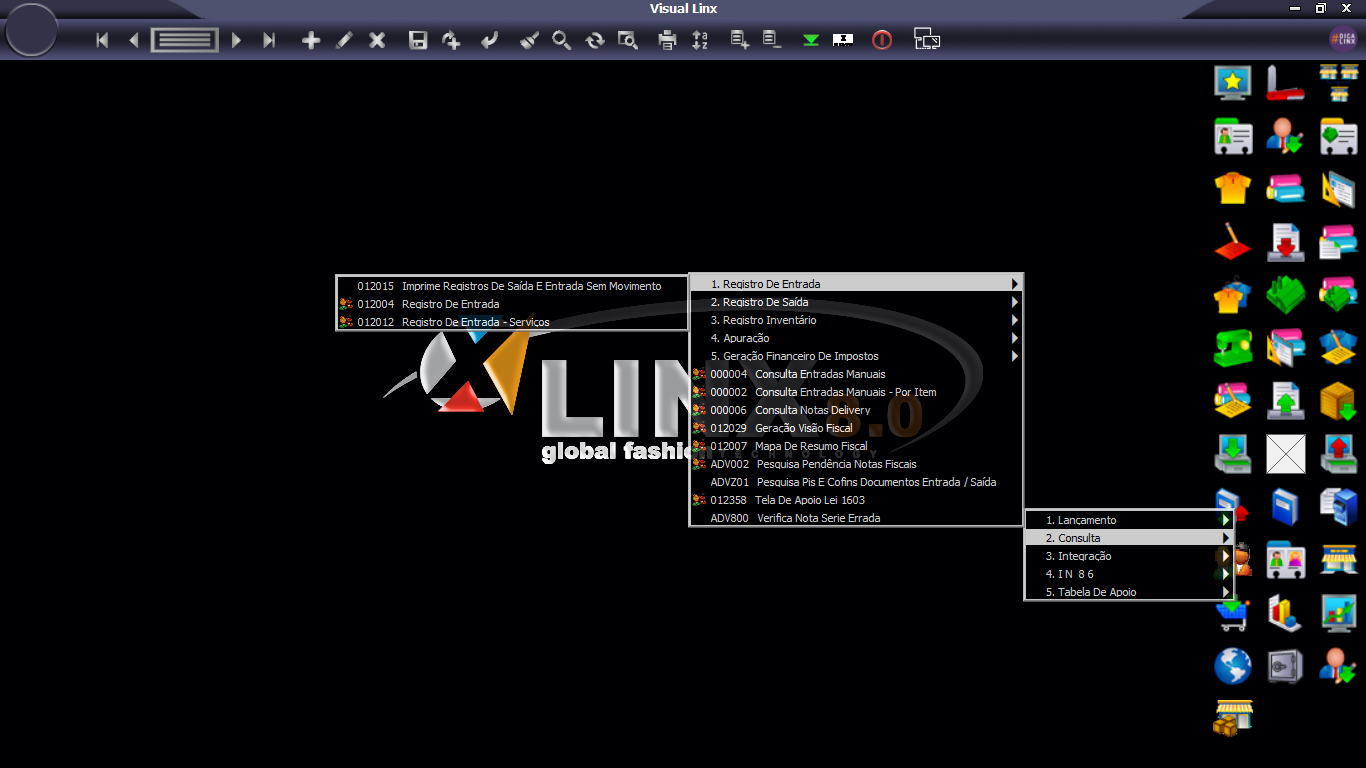Click the magnifier search icon

562,40
